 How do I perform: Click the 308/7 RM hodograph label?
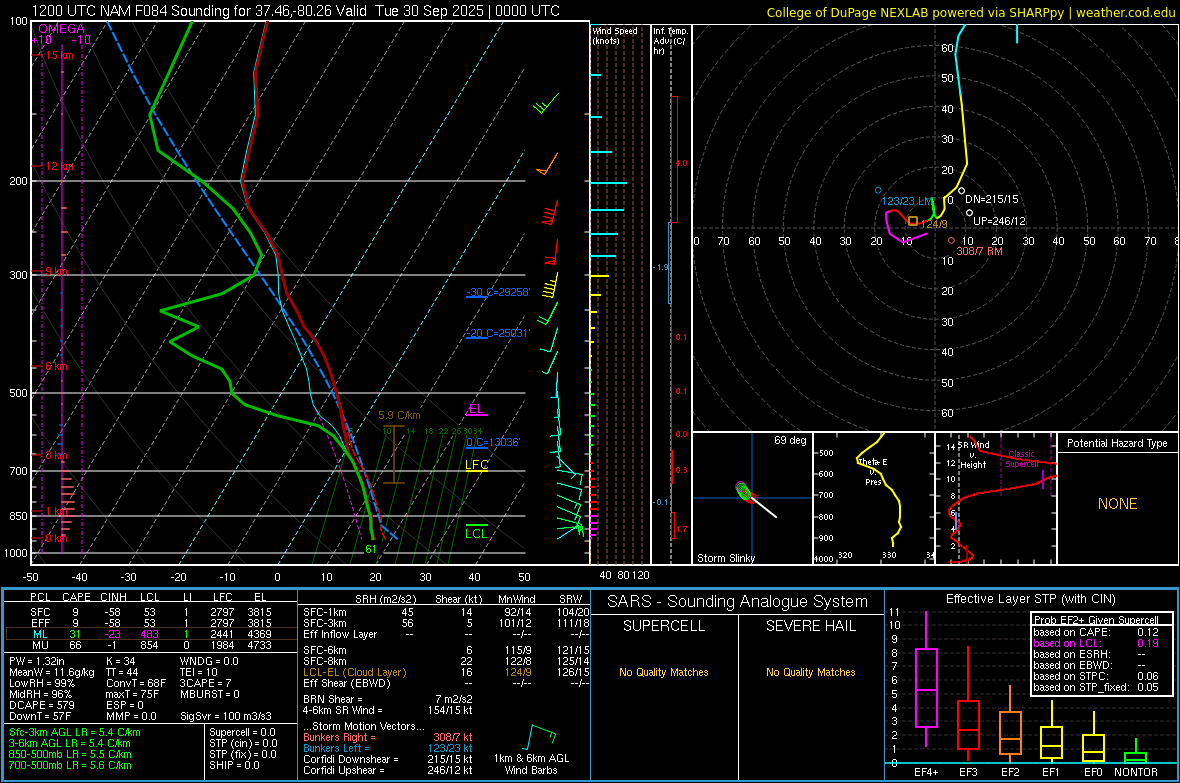coord(979,251)
